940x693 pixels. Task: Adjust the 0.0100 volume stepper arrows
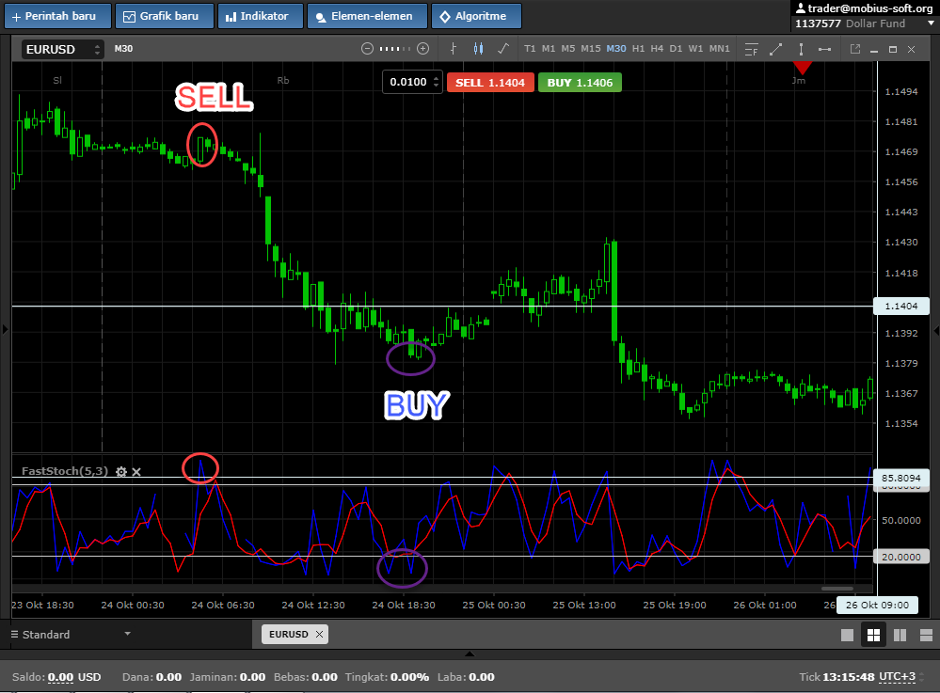tap(436, 82)
